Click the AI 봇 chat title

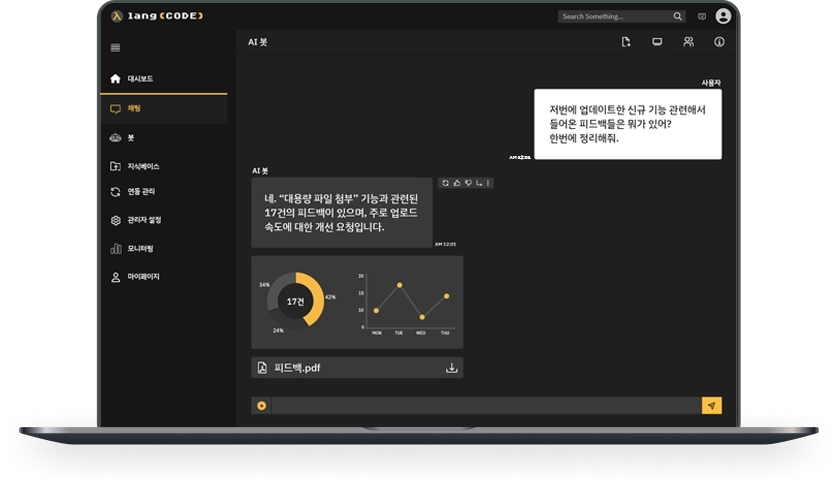258,42
